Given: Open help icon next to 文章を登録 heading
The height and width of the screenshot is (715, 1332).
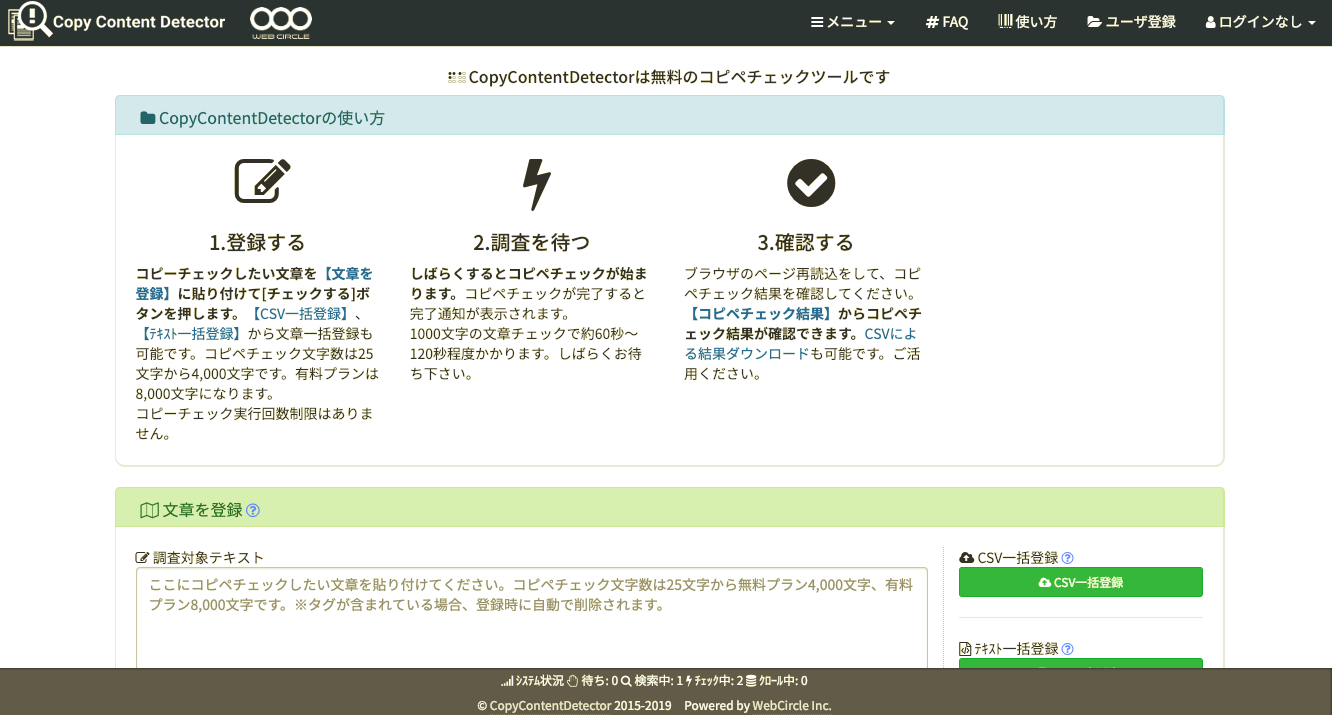Looking at the screenshot, I should click(253, 510).
